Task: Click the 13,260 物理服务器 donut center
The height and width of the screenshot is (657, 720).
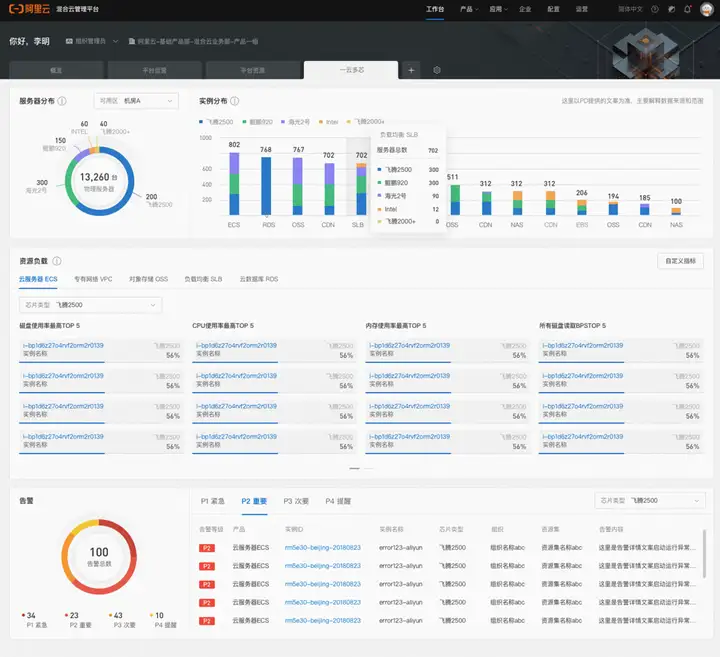Action: coord(99,181)
